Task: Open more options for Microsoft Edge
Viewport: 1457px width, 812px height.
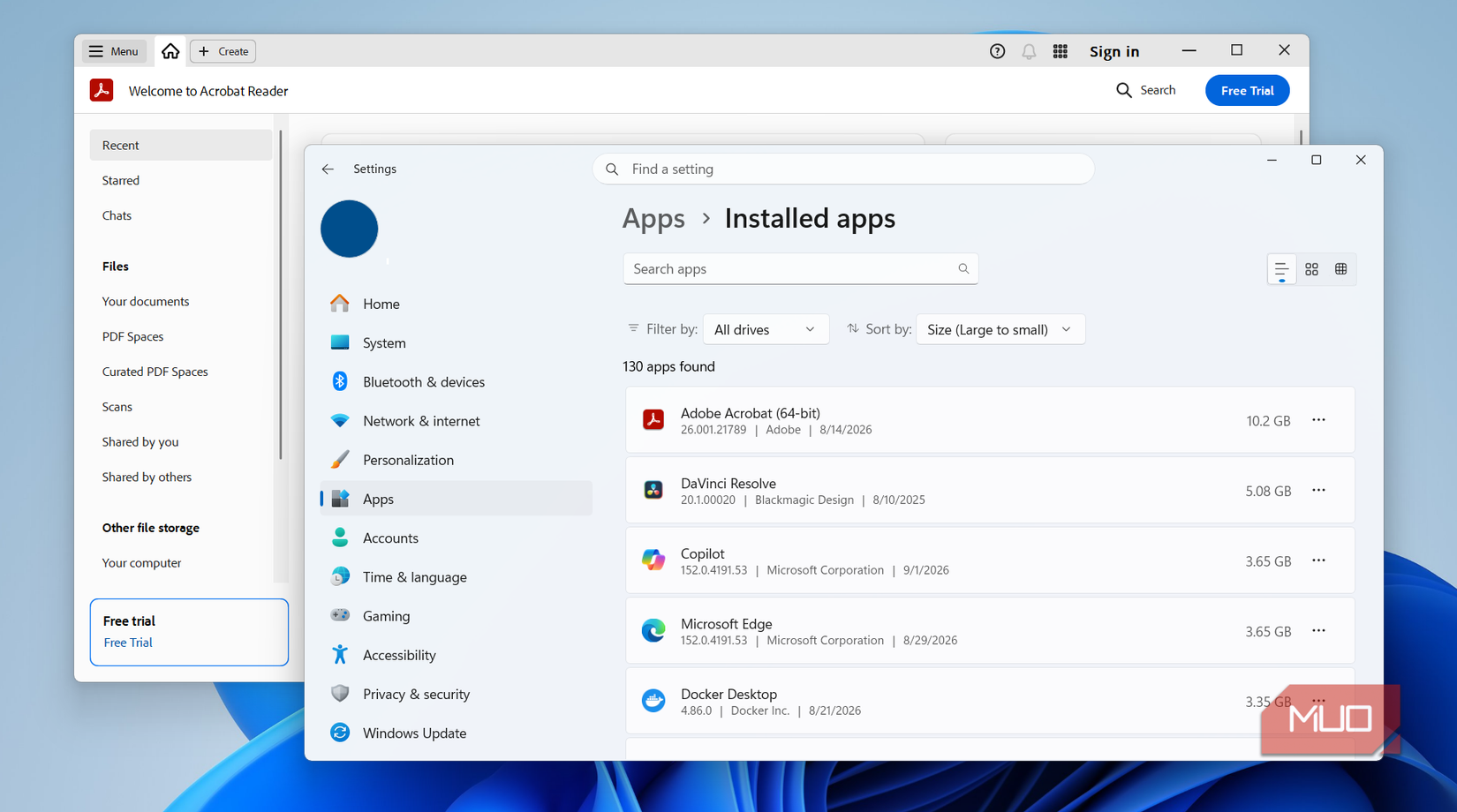Action: (1318, 630)
